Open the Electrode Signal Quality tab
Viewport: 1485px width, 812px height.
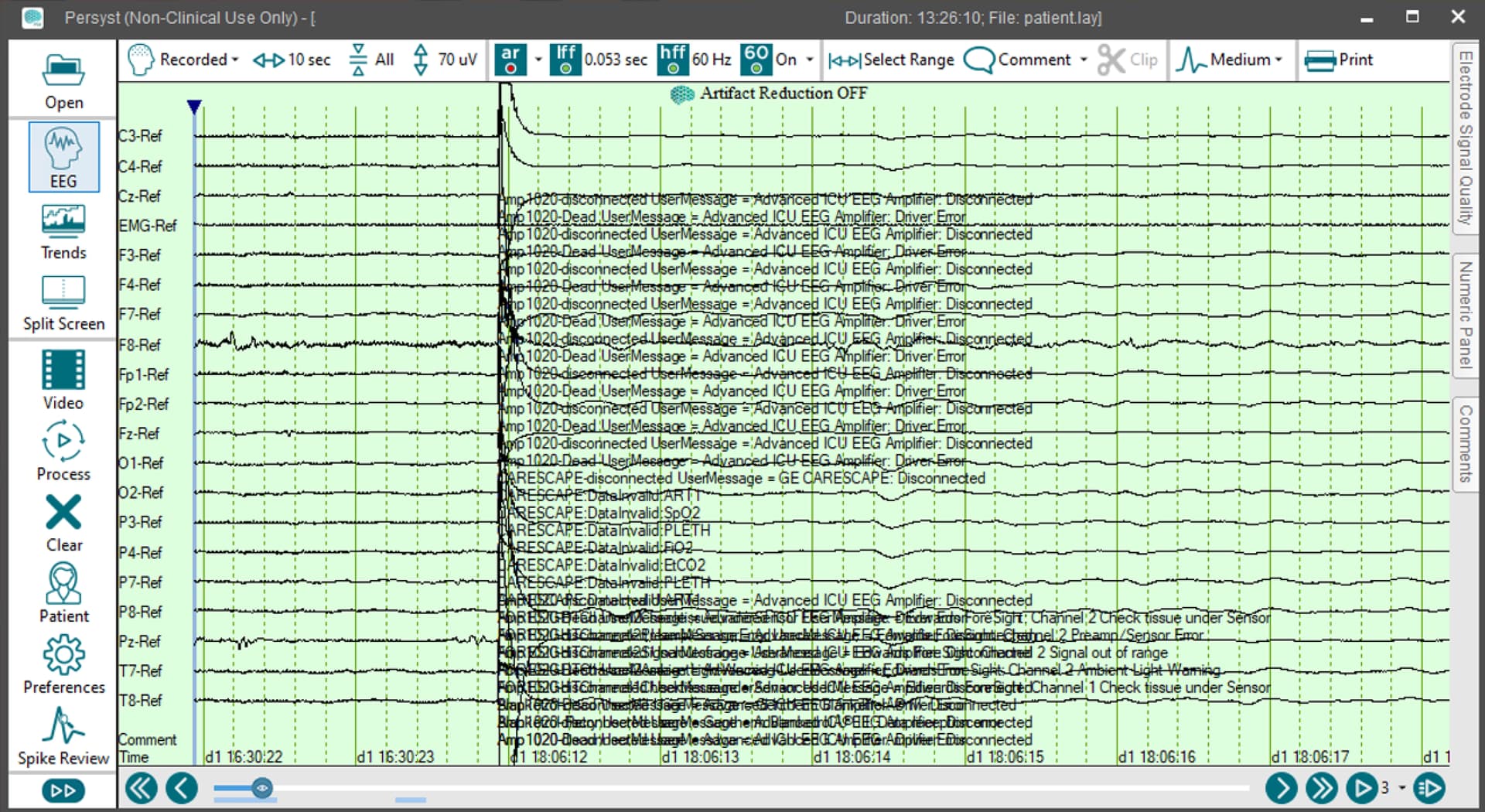click(1466, 138)
